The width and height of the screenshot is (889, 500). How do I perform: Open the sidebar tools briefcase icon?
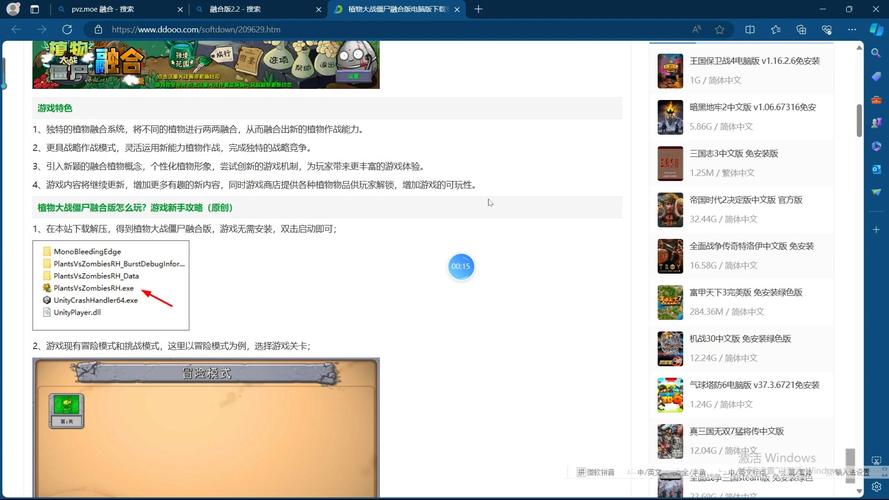click(x=877, y=100)
